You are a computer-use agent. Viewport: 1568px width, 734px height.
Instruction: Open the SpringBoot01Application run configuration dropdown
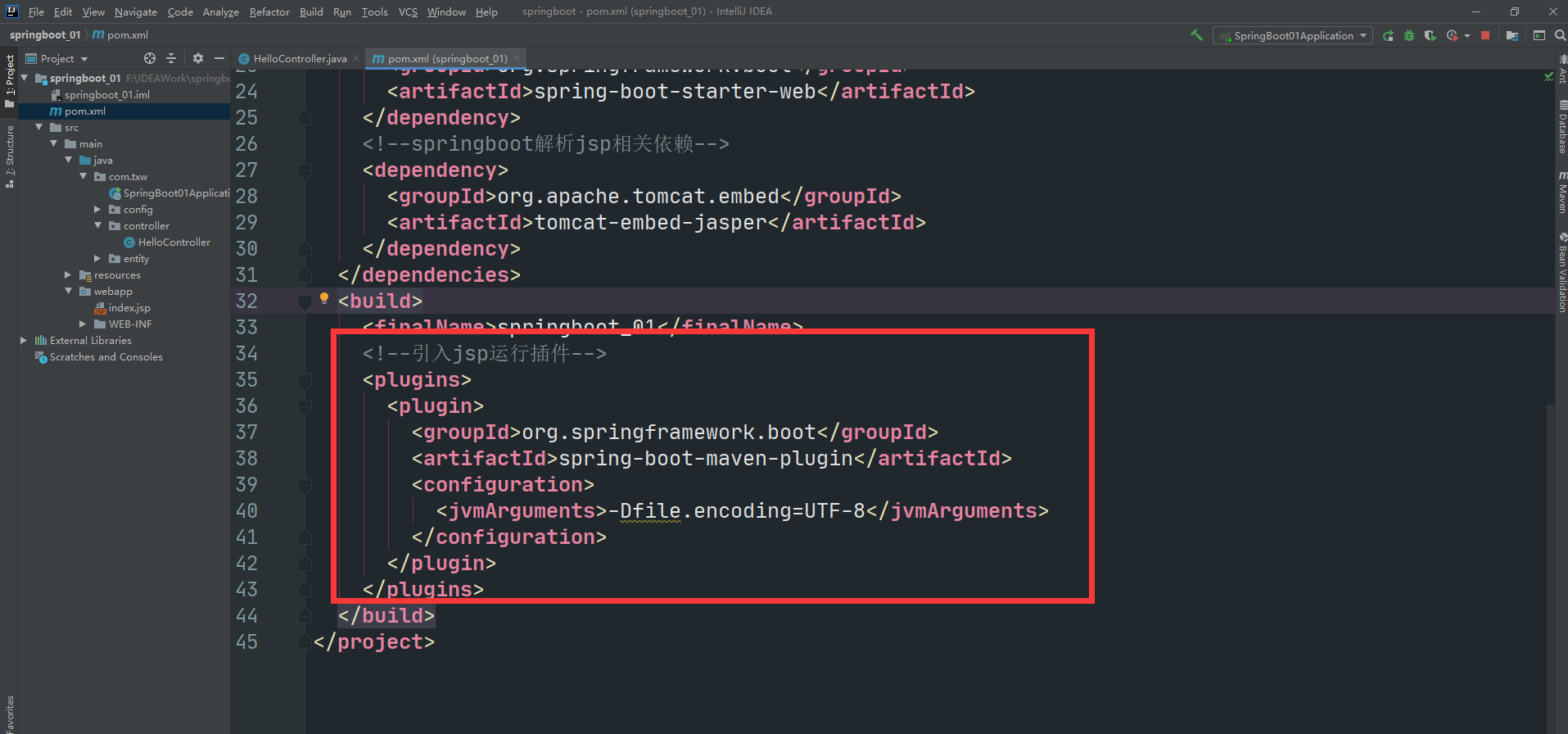click(1293, 35)
